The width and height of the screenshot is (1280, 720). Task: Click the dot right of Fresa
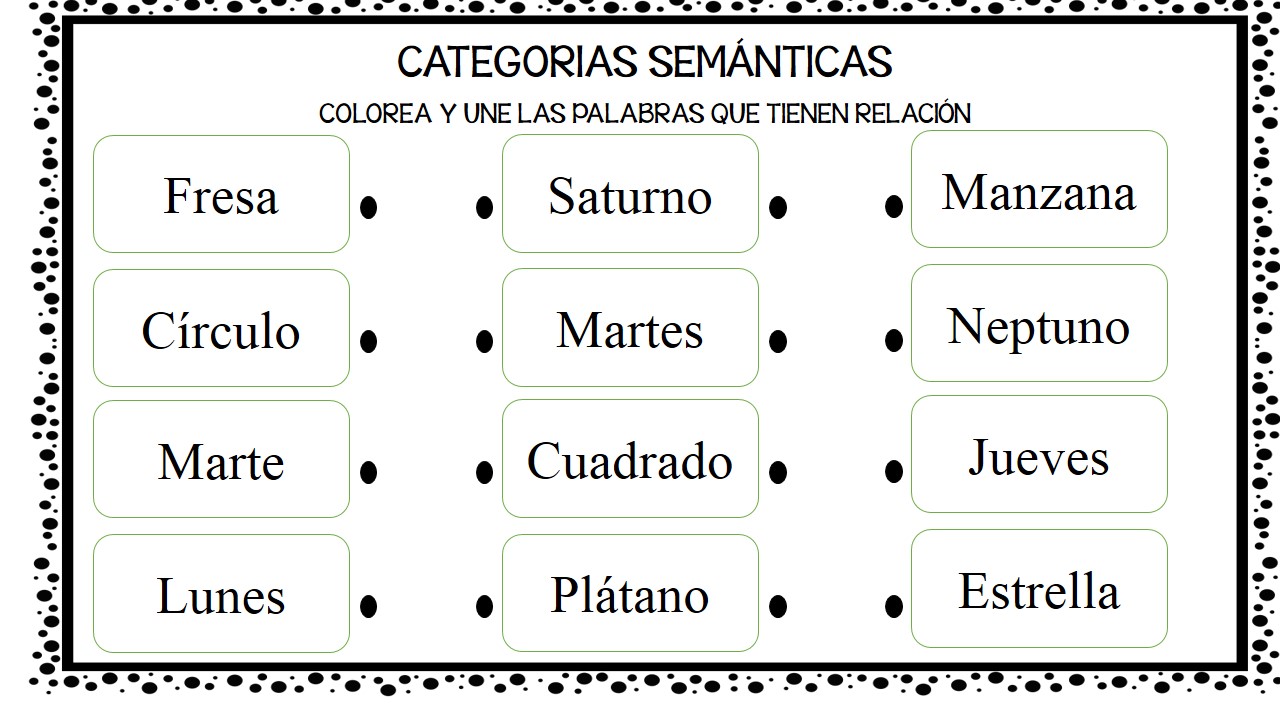pyautogui.click(x=368, y=207)
